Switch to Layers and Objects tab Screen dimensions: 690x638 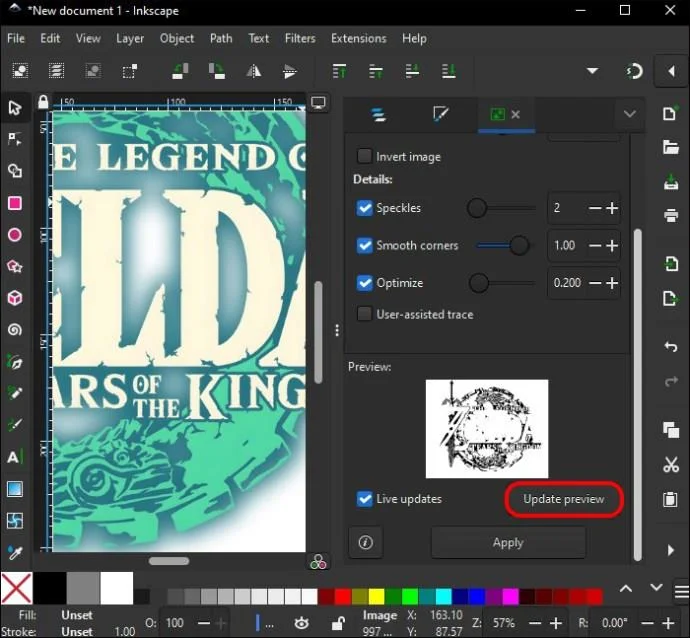378,114
